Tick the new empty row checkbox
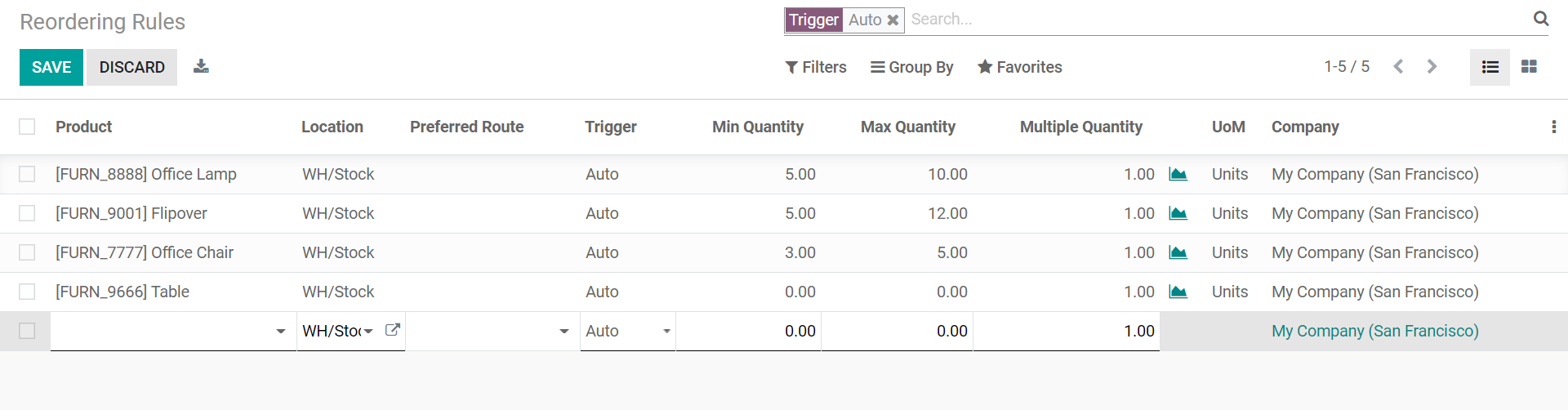This screenshot has width=1568, height=410. point(27,331)
